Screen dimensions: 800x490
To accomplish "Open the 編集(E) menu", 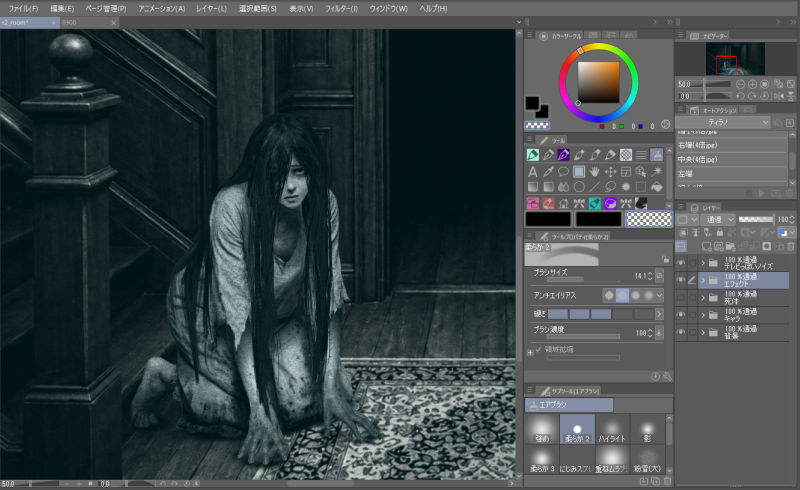I will tap(62, 9).
